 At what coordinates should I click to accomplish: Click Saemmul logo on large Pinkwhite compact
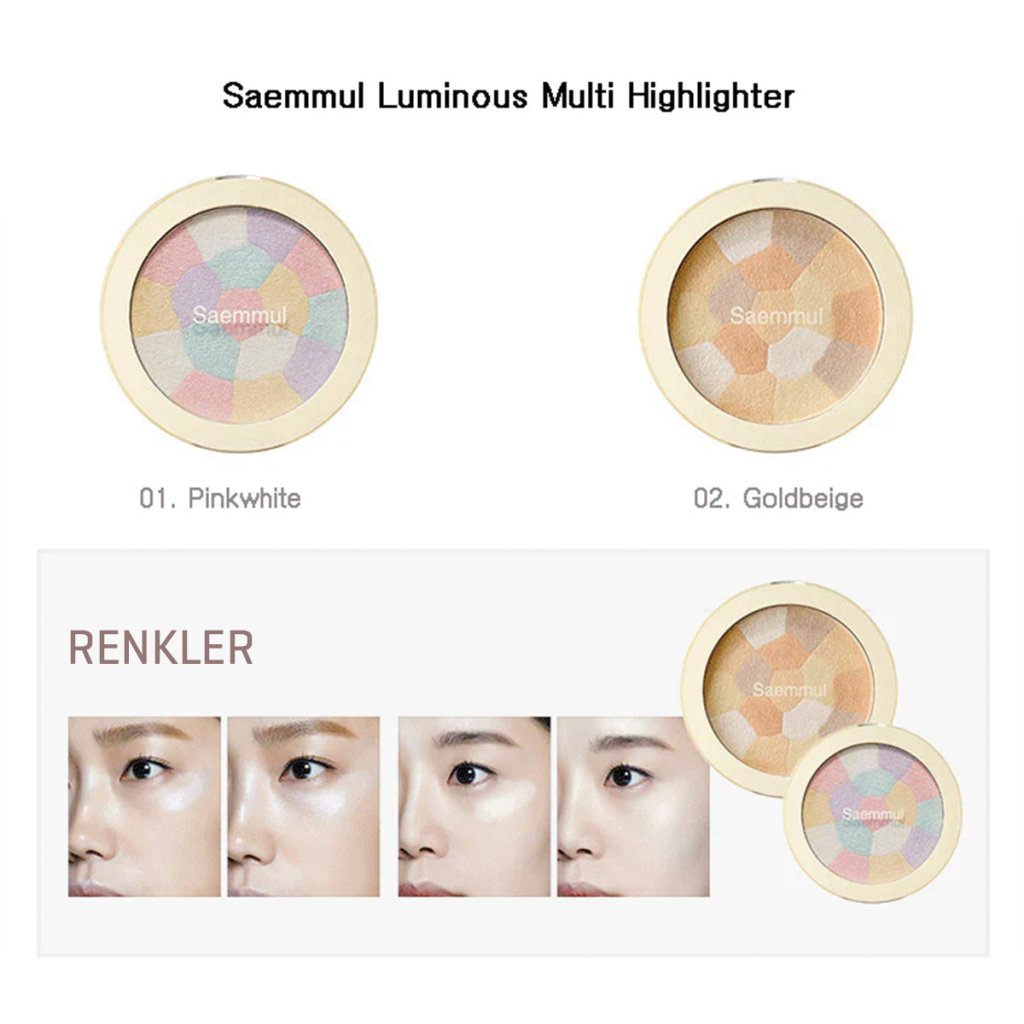pos(240,316)
